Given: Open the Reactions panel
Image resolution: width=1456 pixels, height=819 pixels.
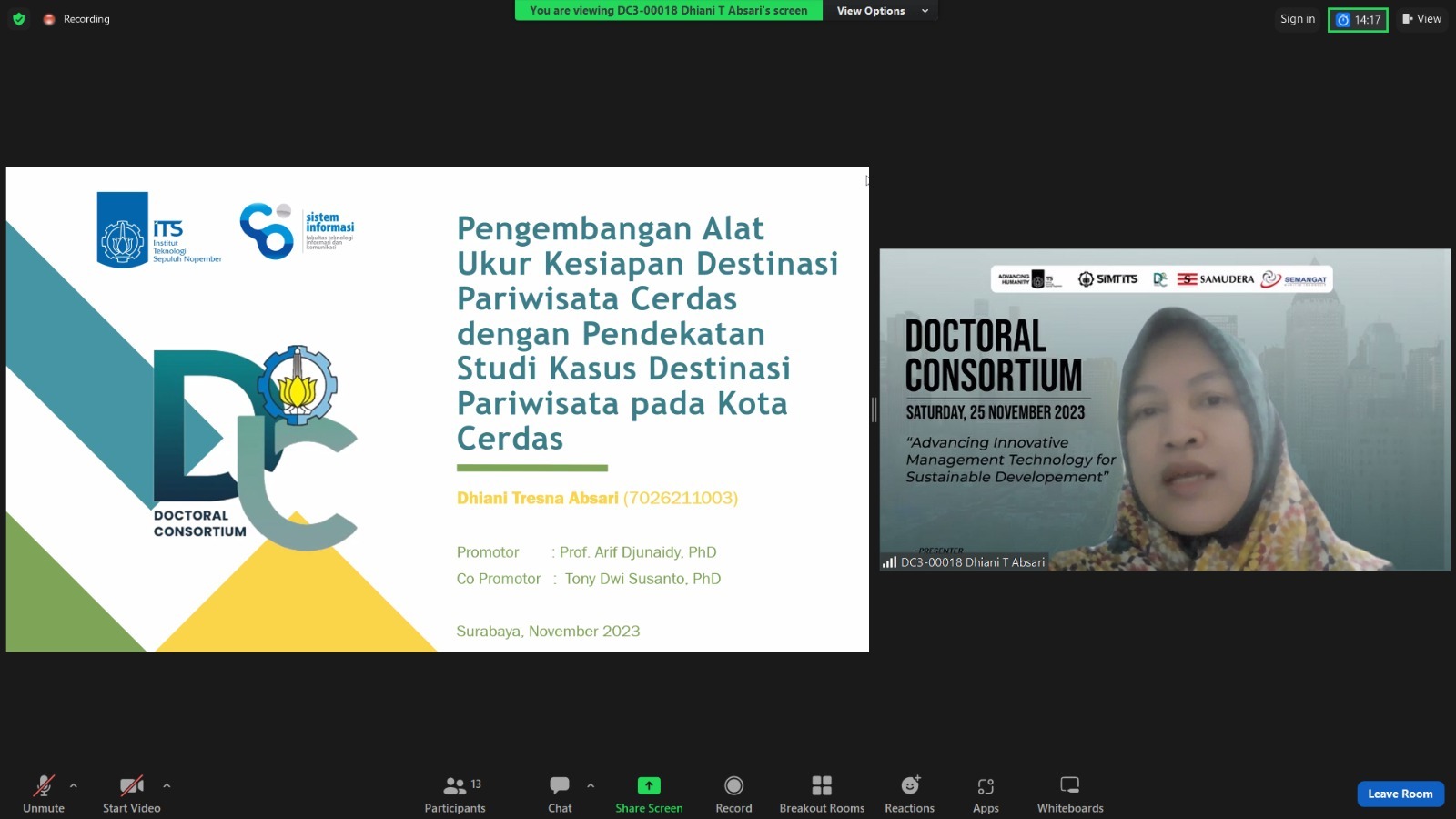Looking at the screenshot, I should [908, 793].
